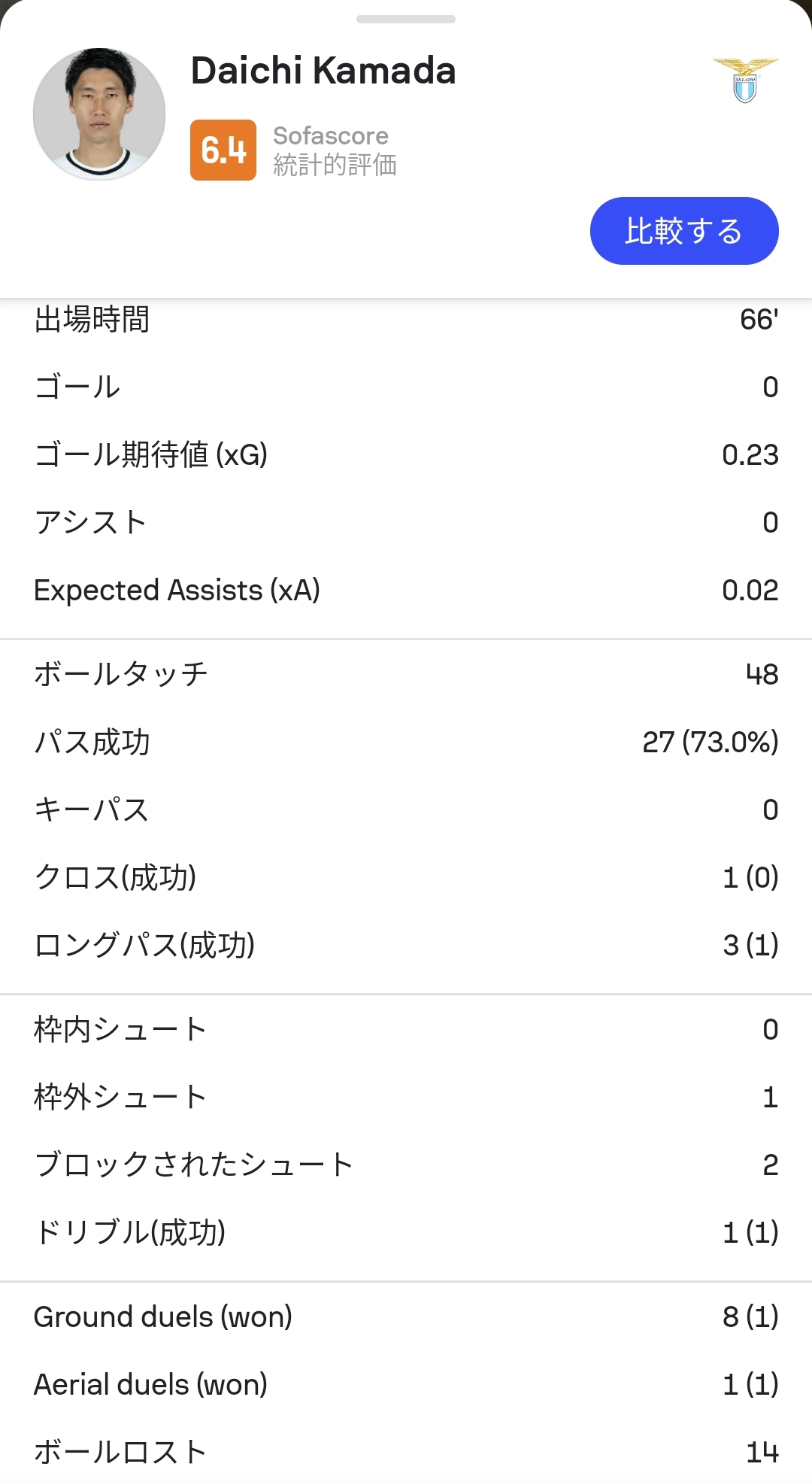Tap the 枠外シュート stat row
This screenshot has width=812, height=1482.
point(406,1097)
